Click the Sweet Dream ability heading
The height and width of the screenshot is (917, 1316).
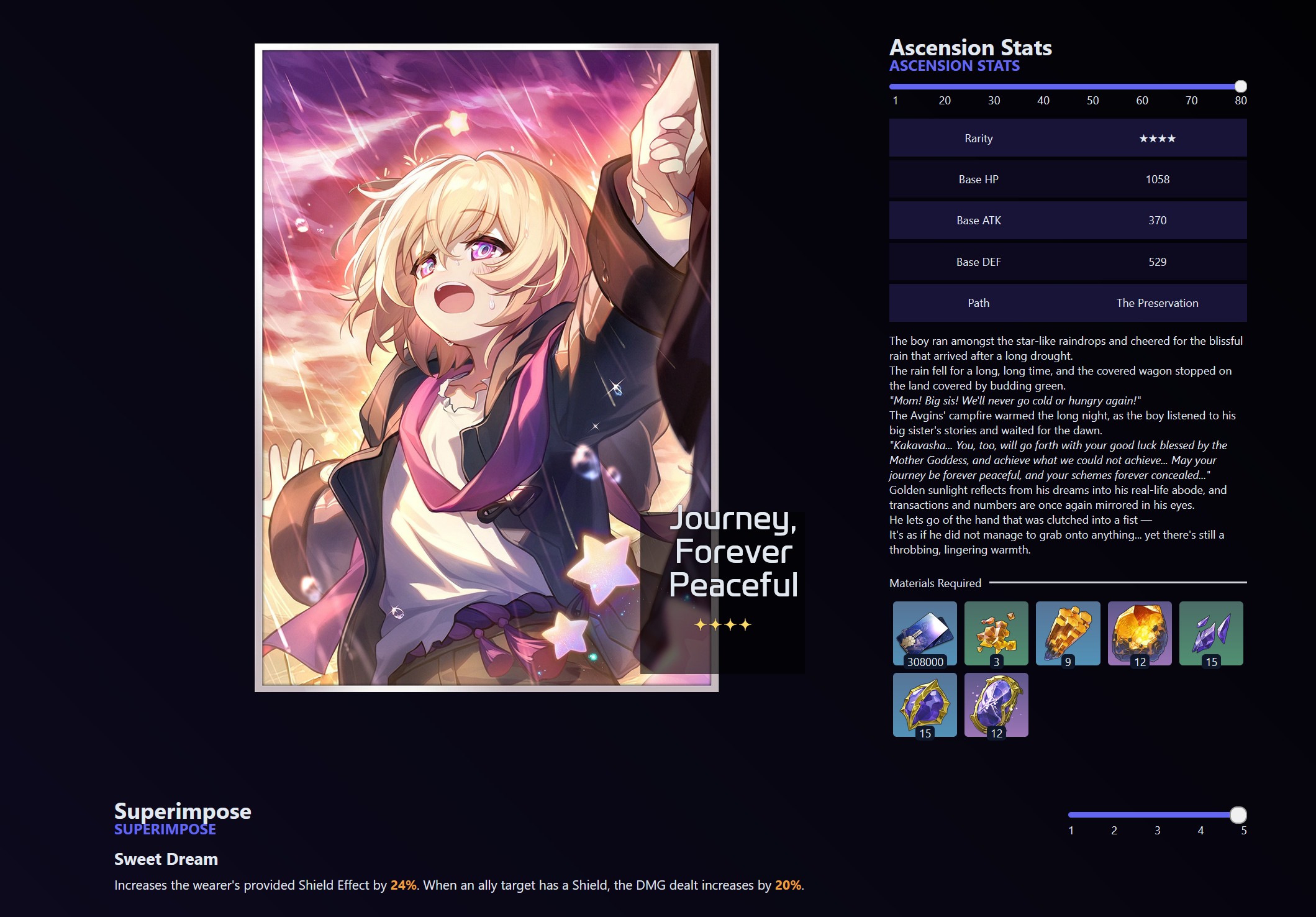click(x=166, y=859)
